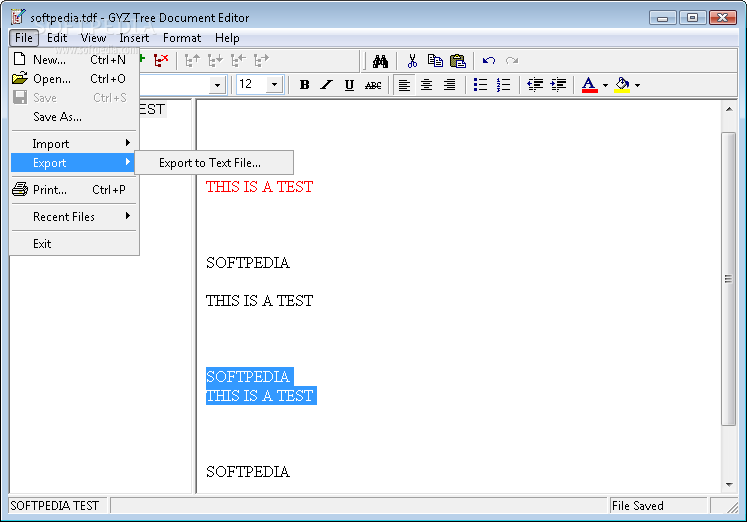
Task: Open the highlight color dropdown arrow
Action: pyautogui.click(x=637, y=86)
